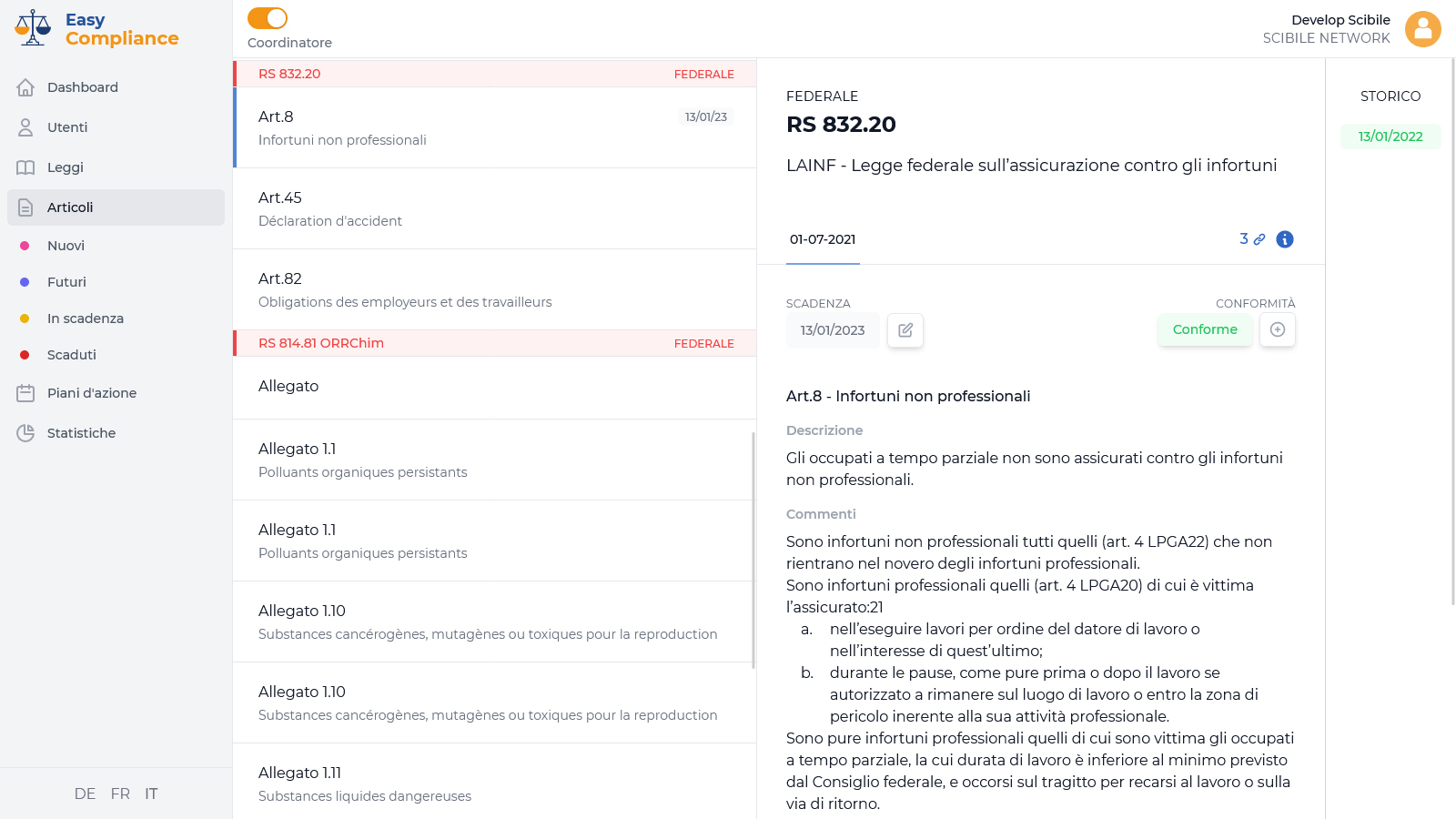Open the user profile avatar icon
1456x819 pixels.
click(x=1422, y=29)
